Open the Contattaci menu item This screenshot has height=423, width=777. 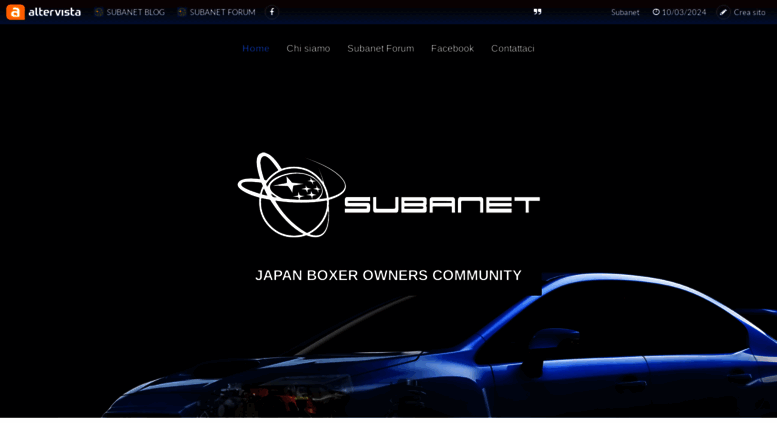(512, 49)
